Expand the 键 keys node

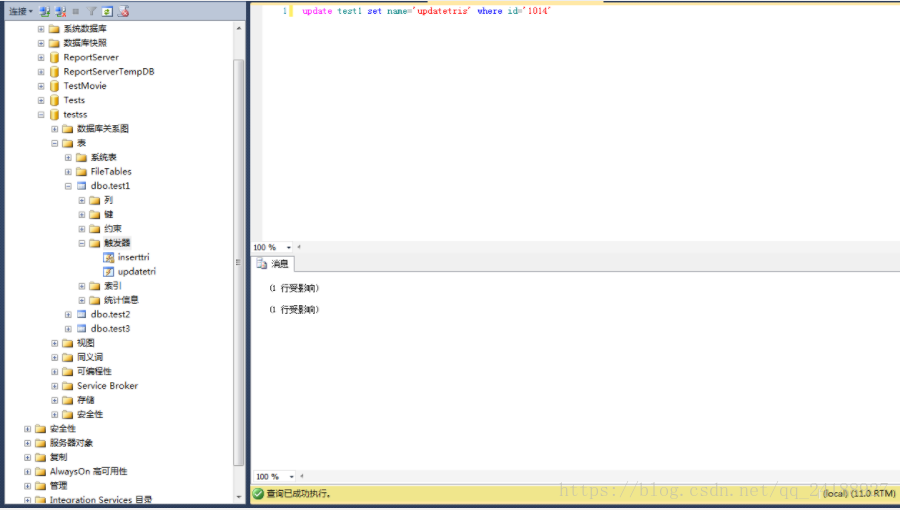[x=82, y=215]
